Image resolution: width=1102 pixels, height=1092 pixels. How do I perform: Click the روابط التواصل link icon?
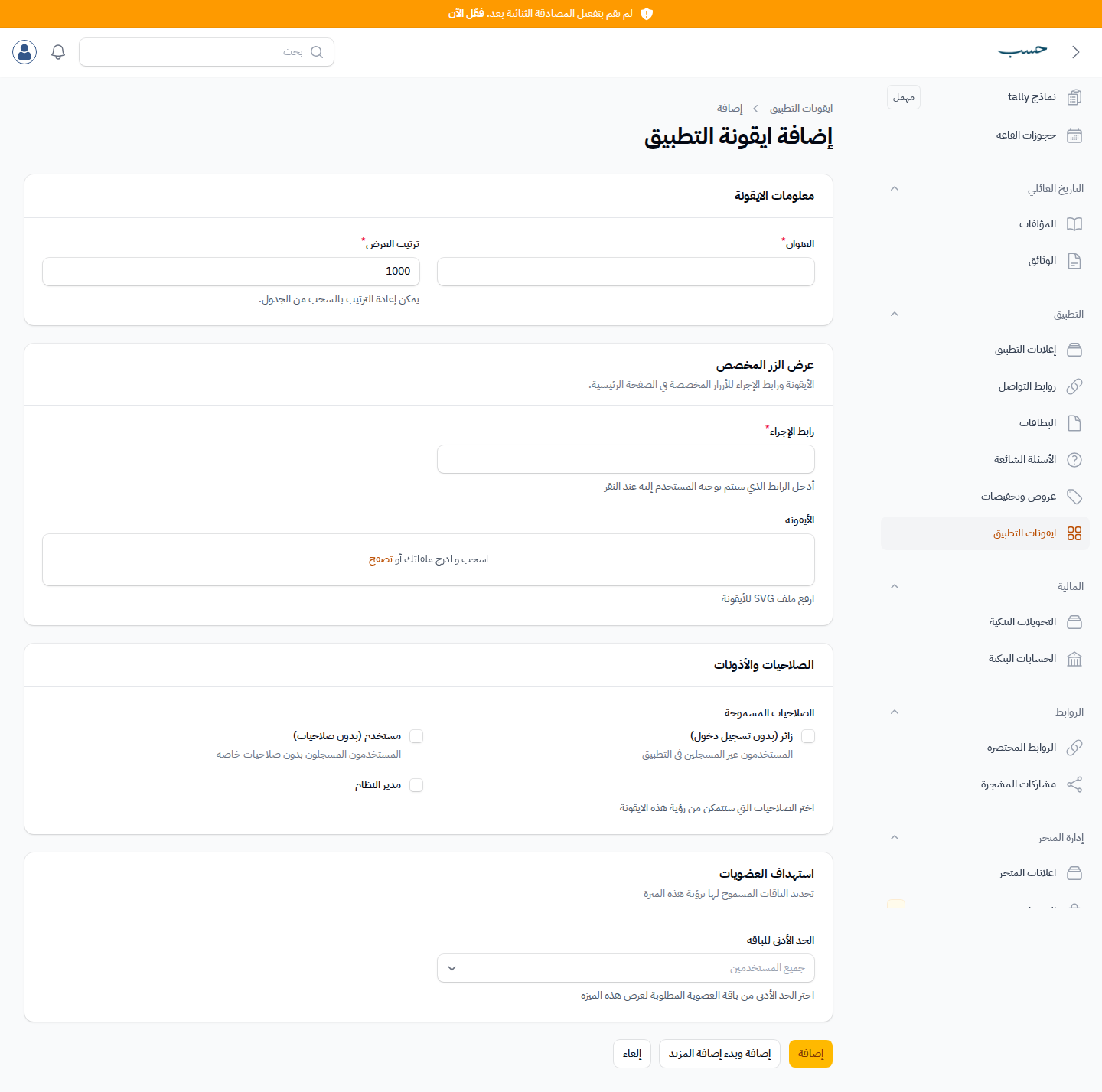tap(1074, 386)
